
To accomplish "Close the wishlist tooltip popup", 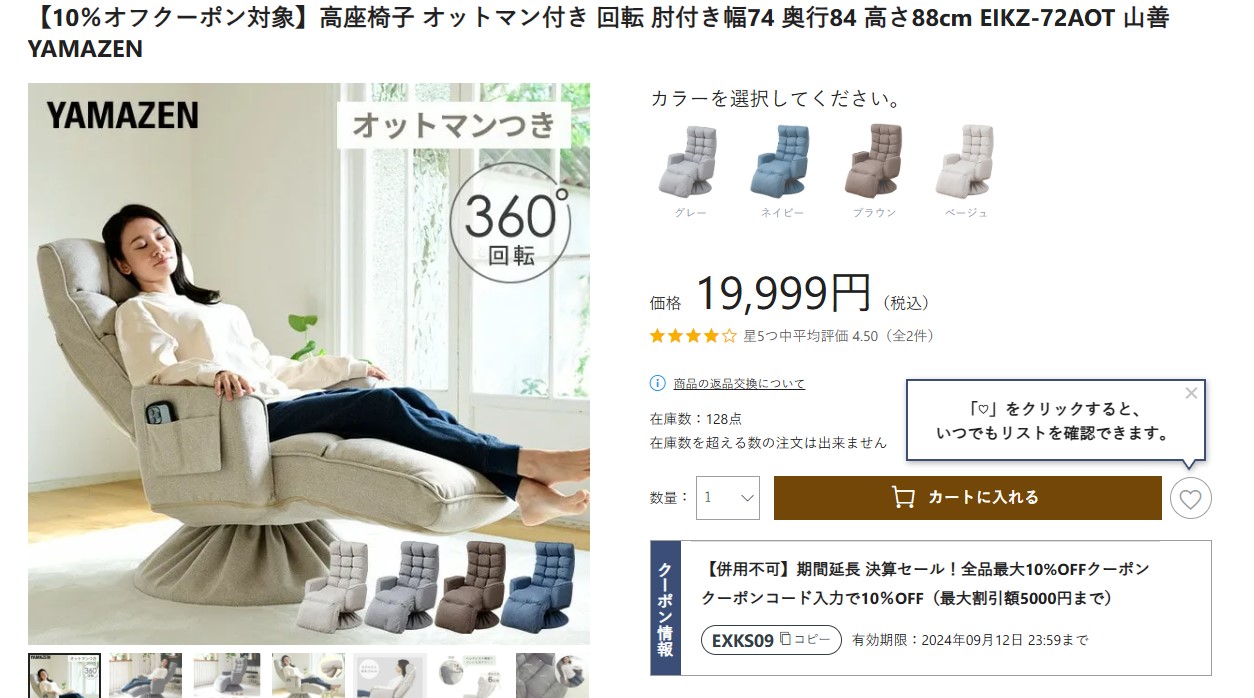I will [x=1190, y=393].
